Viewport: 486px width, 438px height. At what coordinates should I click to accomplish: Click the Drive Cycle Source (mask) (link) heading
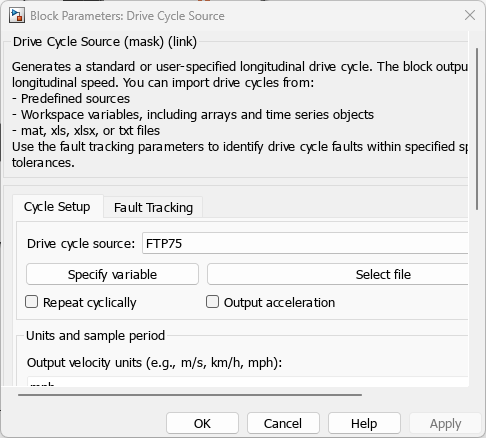point(105,42)
